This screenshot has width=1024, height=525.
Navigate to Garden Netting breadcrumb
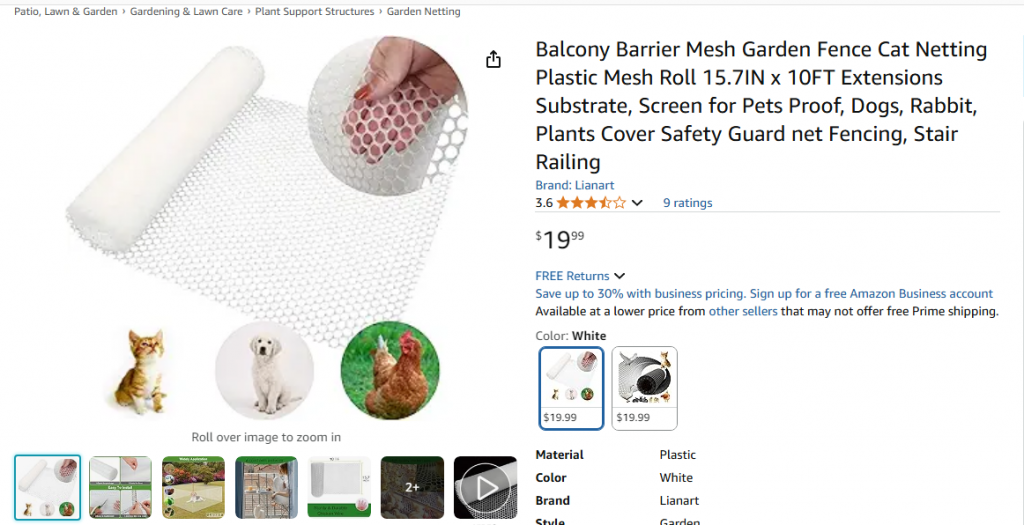tap(424, 12)
